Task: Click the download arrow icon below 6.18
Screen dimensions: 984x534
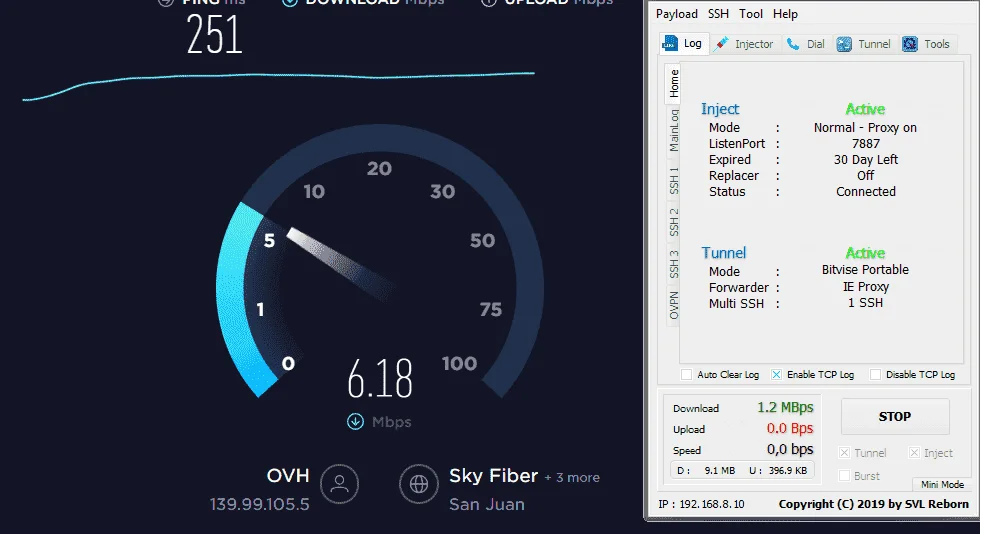Action: [355, 422]
